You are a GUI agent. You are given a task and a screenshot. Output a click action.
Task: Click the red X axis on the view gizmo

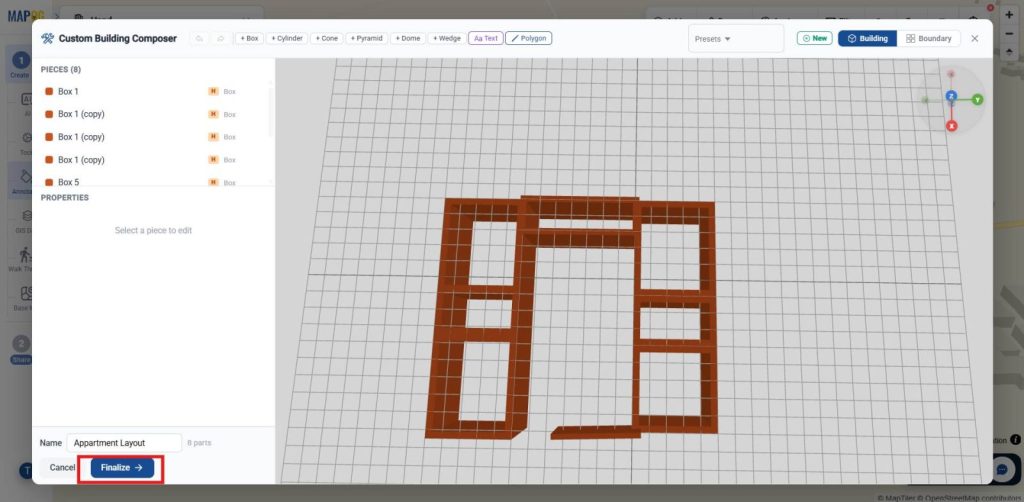click(952, 125)
